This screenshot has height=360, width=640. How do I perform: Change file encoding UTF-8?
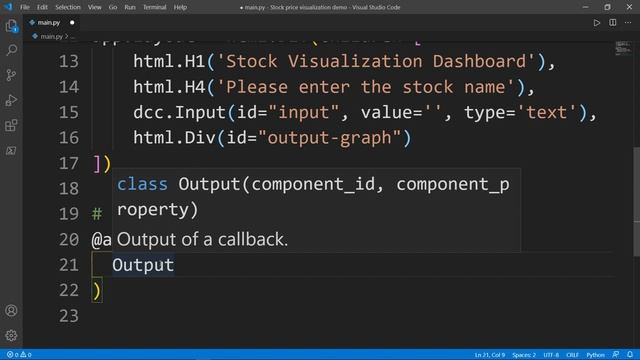pyautogui.click(x=551, y=355)
